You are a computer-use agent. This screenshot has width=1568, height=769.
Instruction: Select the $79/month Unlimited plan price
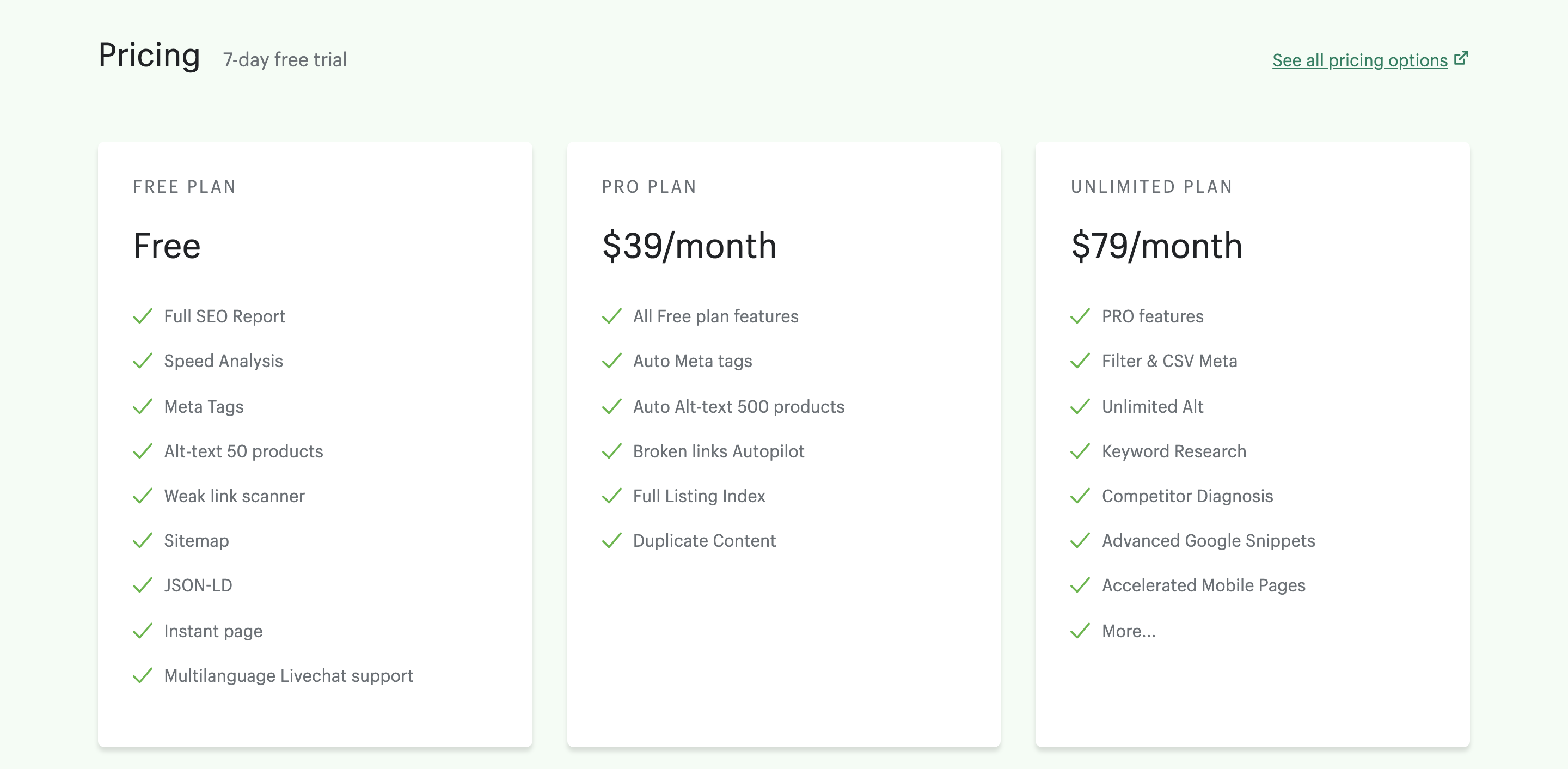click(1156, 246)
